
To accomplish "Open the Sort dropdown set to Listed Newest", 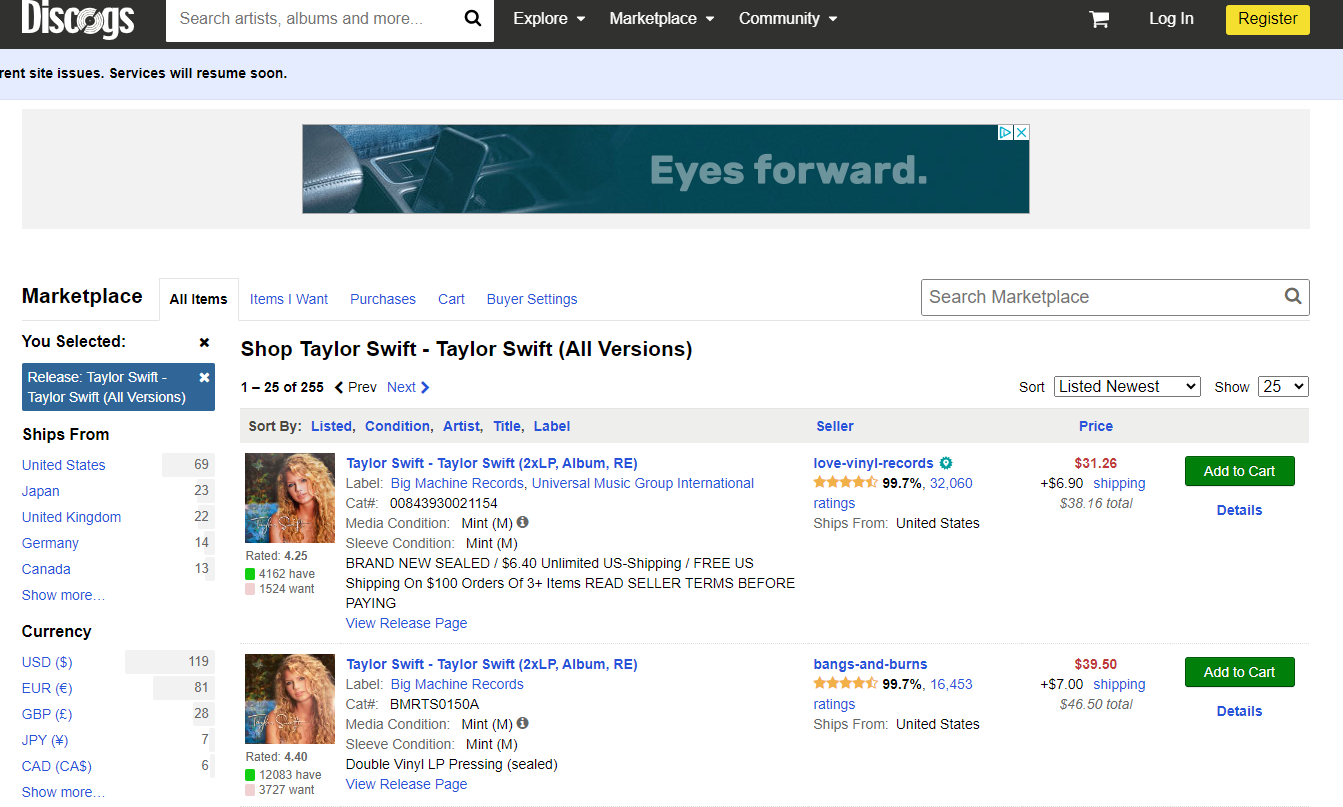I will click(x=1127, y=386).
